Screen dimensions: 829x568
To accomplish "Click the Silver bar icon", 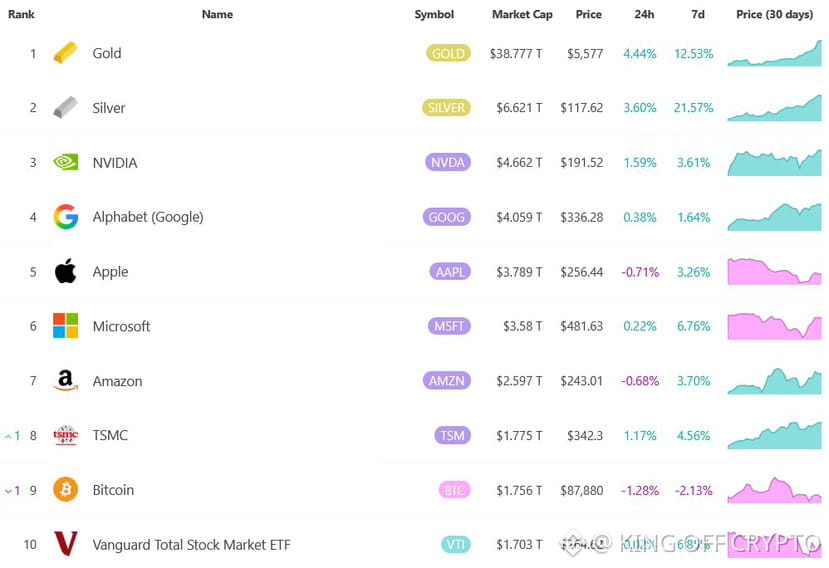I will coord(65,107).
